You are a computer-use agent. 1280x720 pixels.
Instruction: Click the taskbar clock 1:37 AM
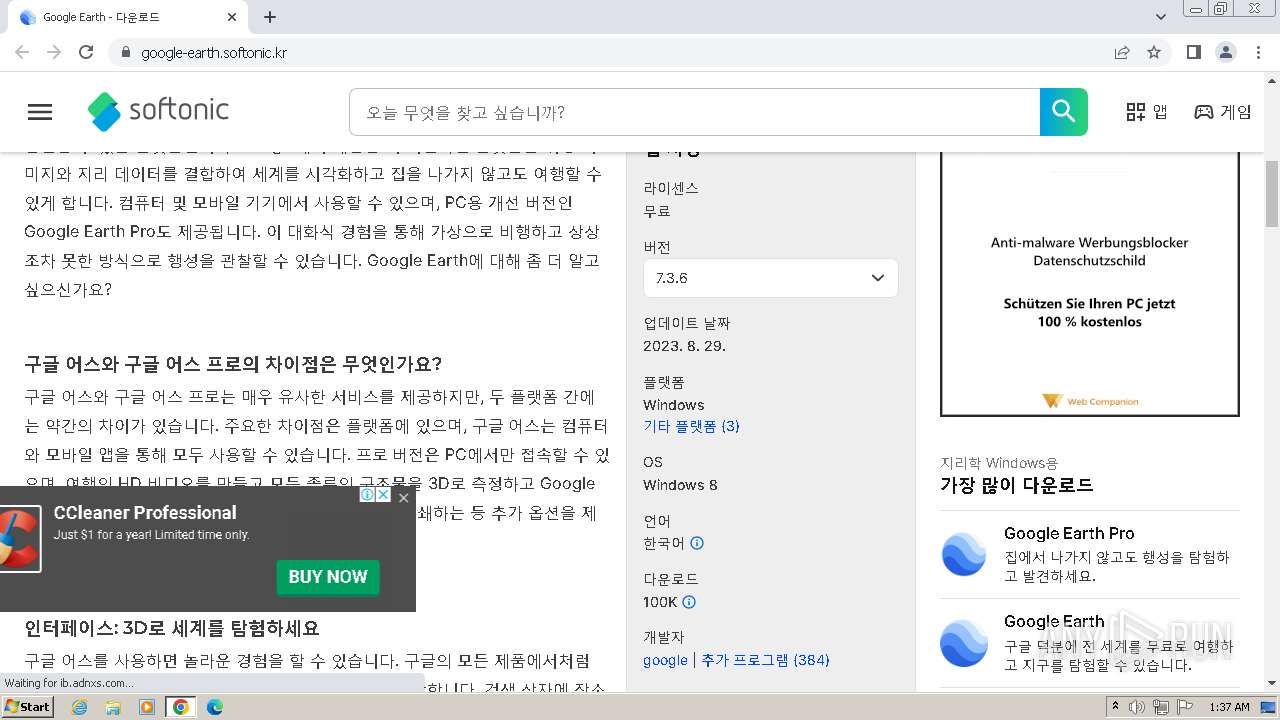[1229, 707]
